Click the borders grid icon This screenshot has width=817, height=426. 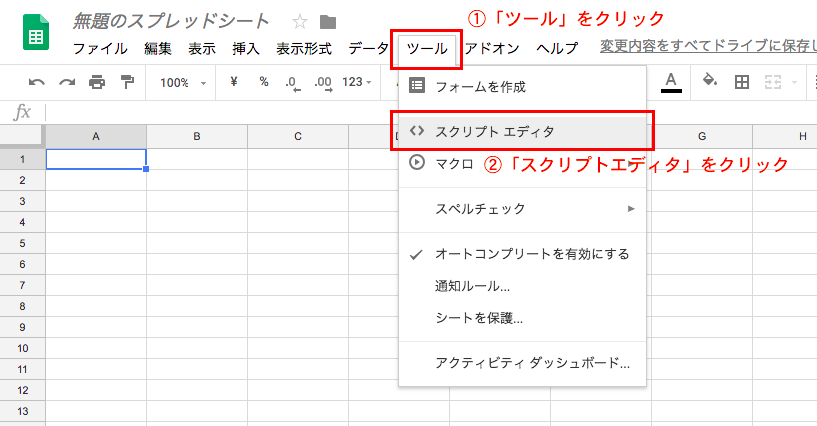[741, 82]
